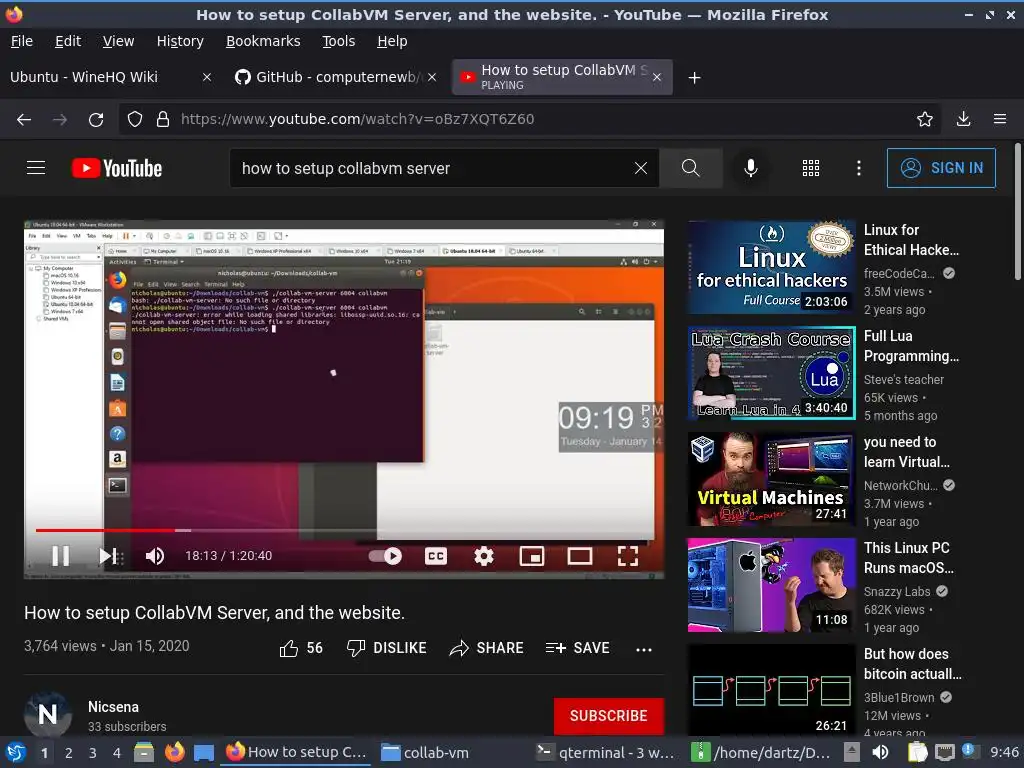Viewport: 1024px width, 768px height.
Task: Run the search with magnifier button
Action: 690,168
